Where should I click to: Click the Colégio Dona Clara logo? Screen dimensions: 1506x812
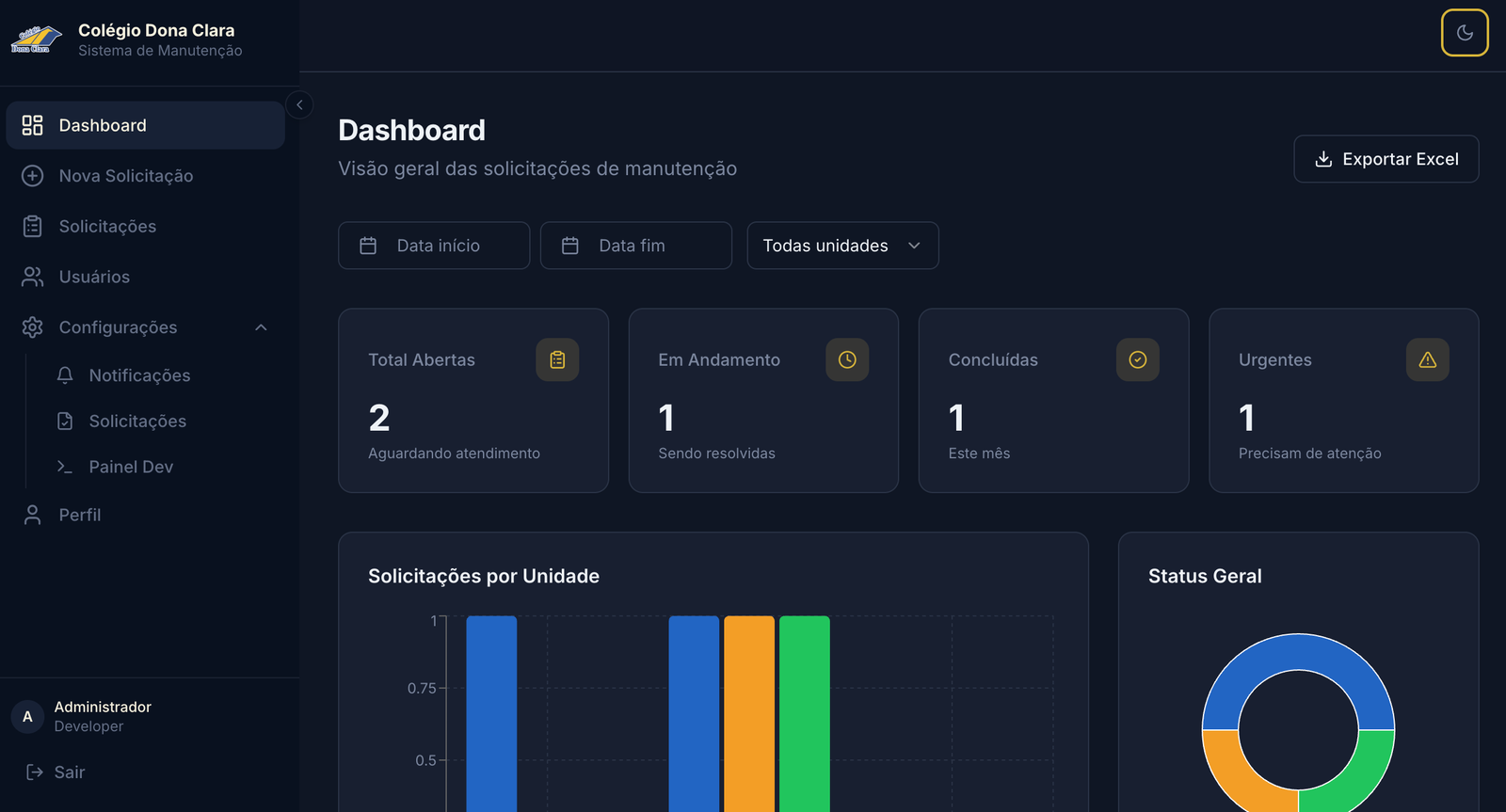(36, 40)
